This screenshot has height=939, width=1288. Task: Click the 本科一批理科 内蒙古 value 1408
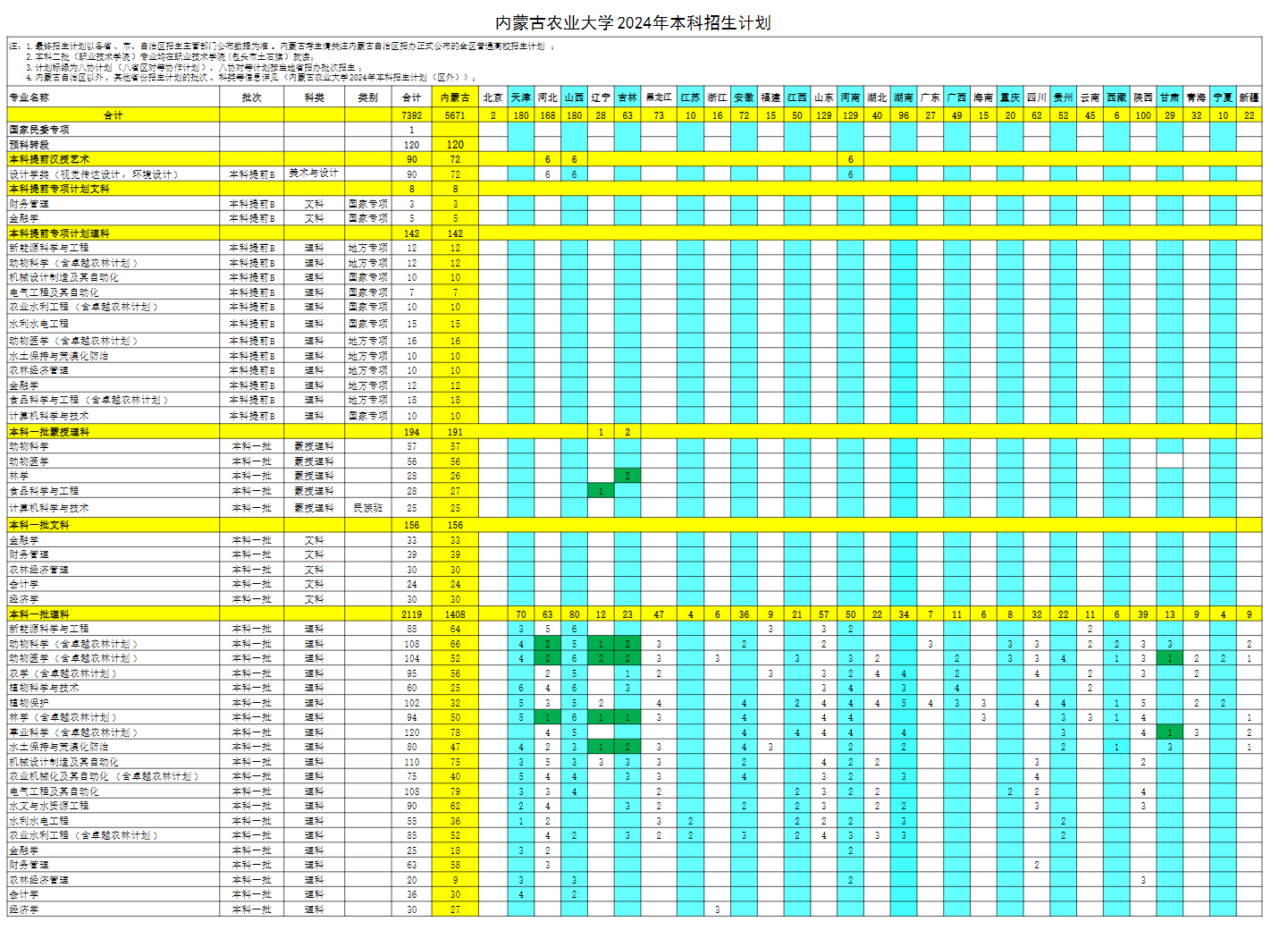(455, 614)
